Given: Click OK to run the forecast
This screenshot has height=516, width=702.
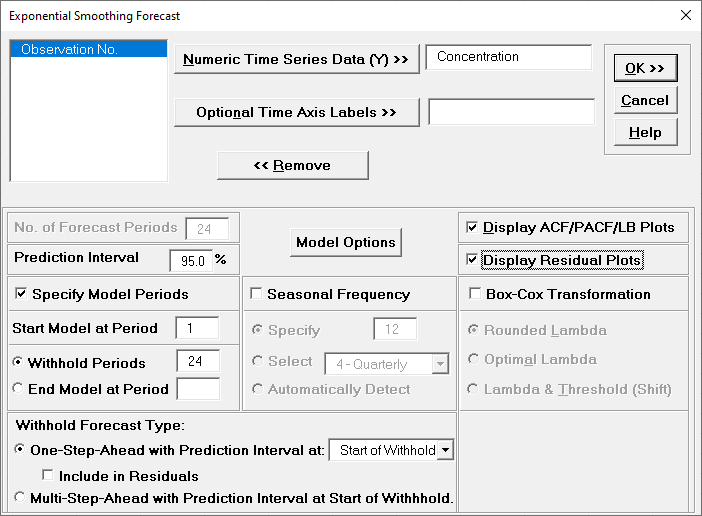Looking at the screenshot, I should pos(645,68).
